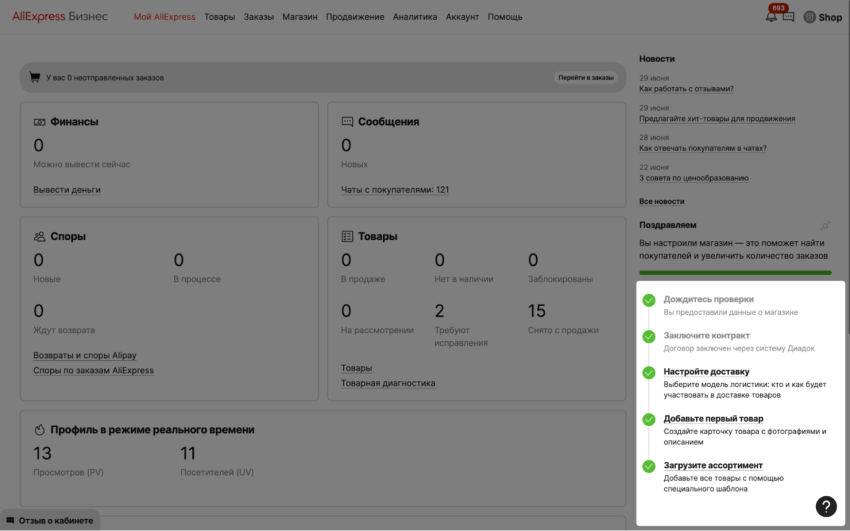Open the notifications bell icon
The image size is (850, 531).
771,17
